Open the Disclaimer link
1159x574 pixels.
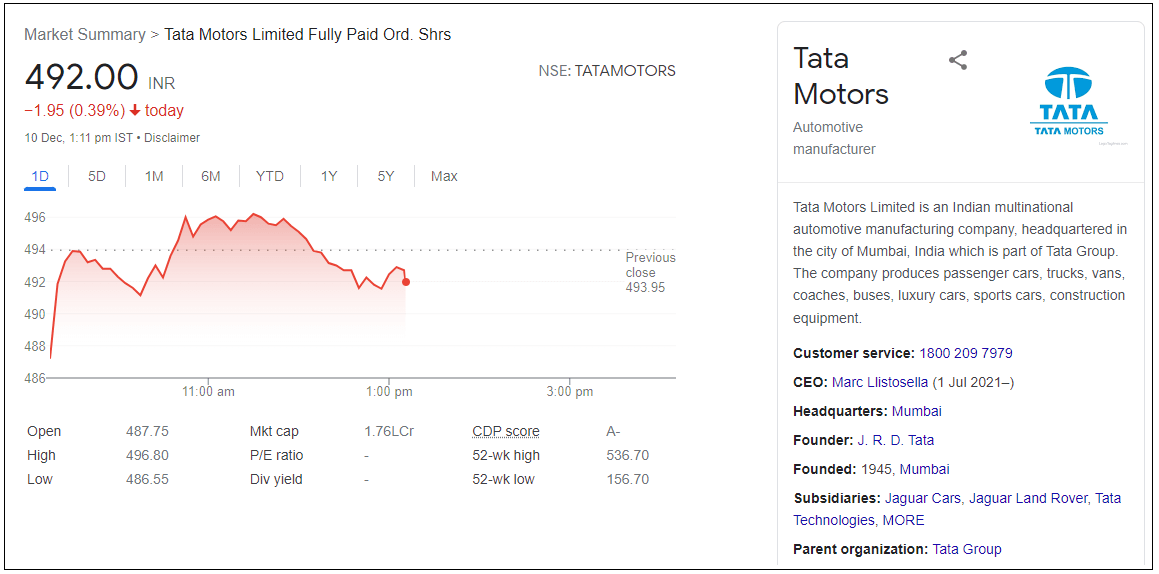coord(172,138)
